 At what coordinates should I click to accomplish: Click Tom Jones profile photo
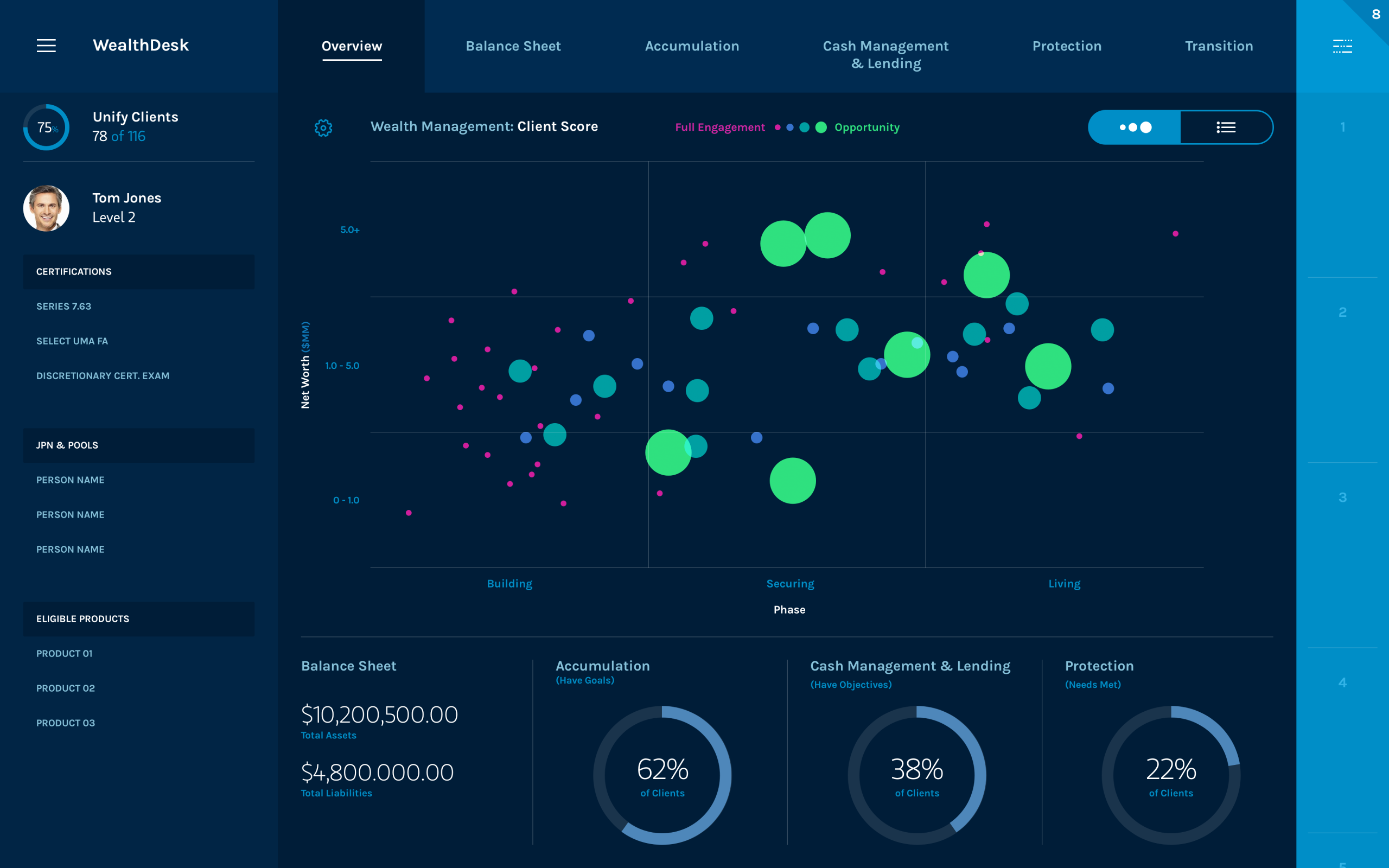[x=46, y=208]
